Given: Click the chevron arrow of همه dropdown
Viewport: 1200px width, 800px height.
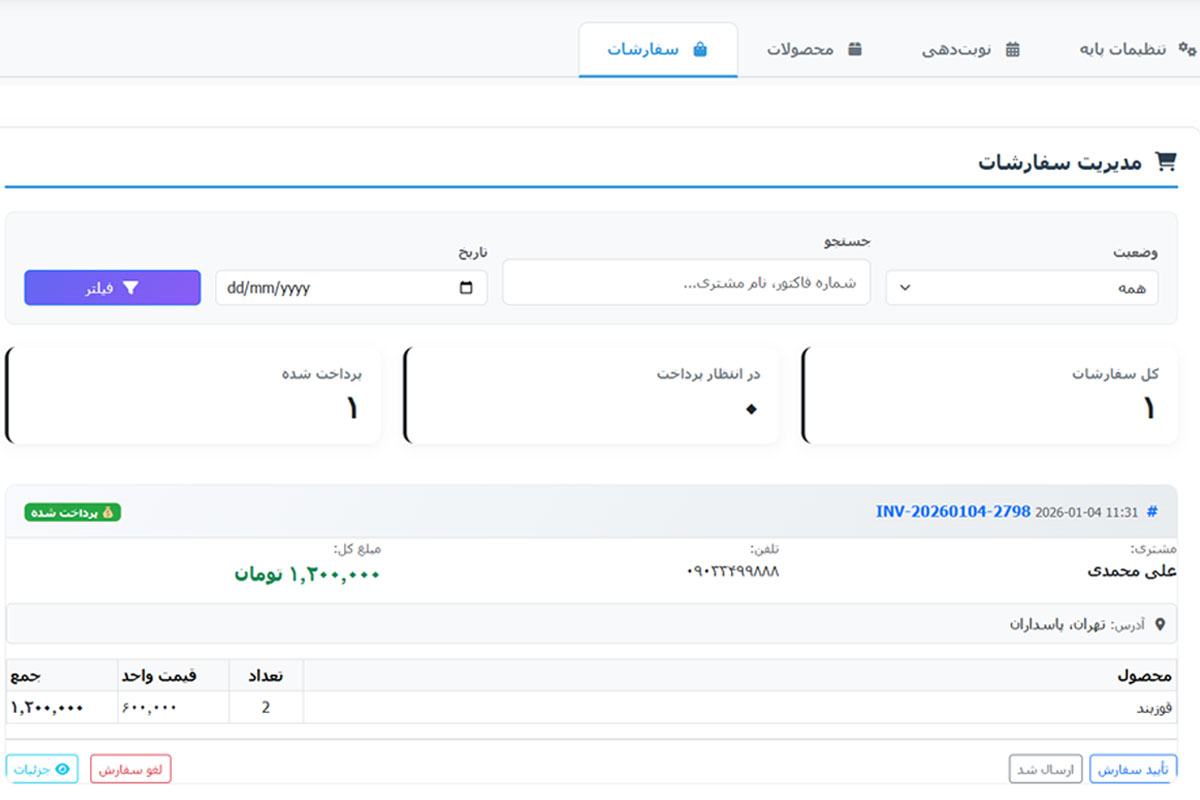Looking at the screenshot, I should click(x=905, y=288).
